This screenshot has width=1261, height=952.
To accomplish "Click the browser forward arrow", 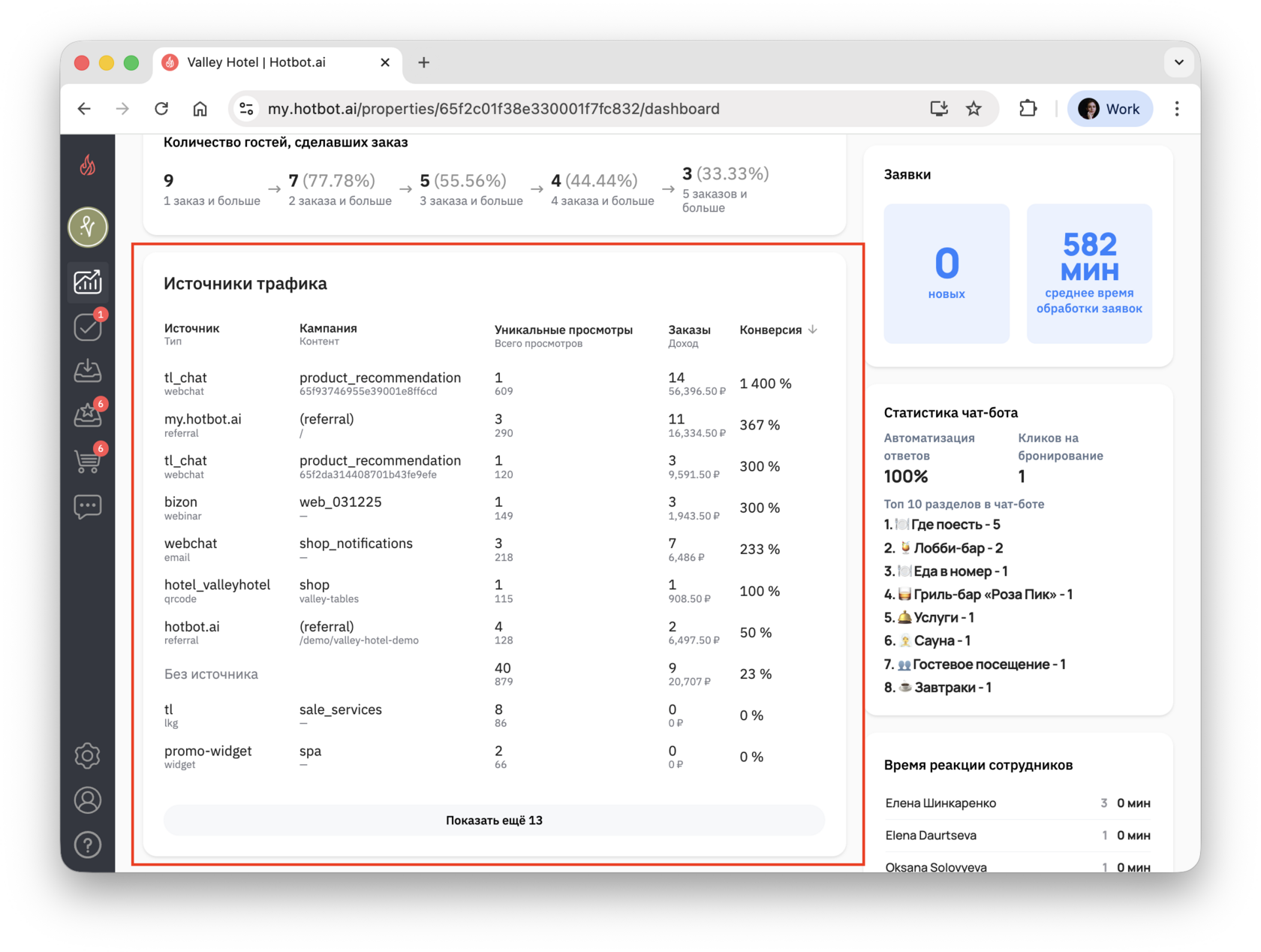I will point(122,109).
